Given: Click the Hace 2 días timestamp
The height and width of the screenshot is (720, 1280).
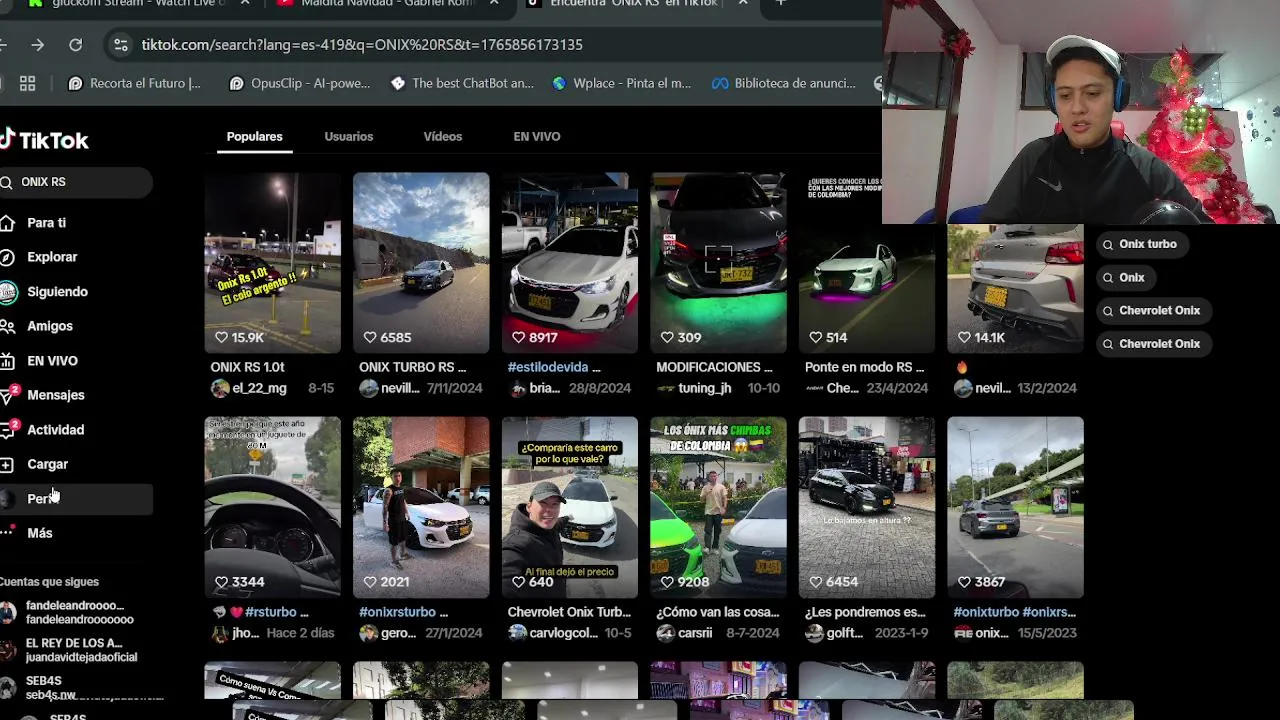Looking at the screenshot, I should [x=300, y=633].
